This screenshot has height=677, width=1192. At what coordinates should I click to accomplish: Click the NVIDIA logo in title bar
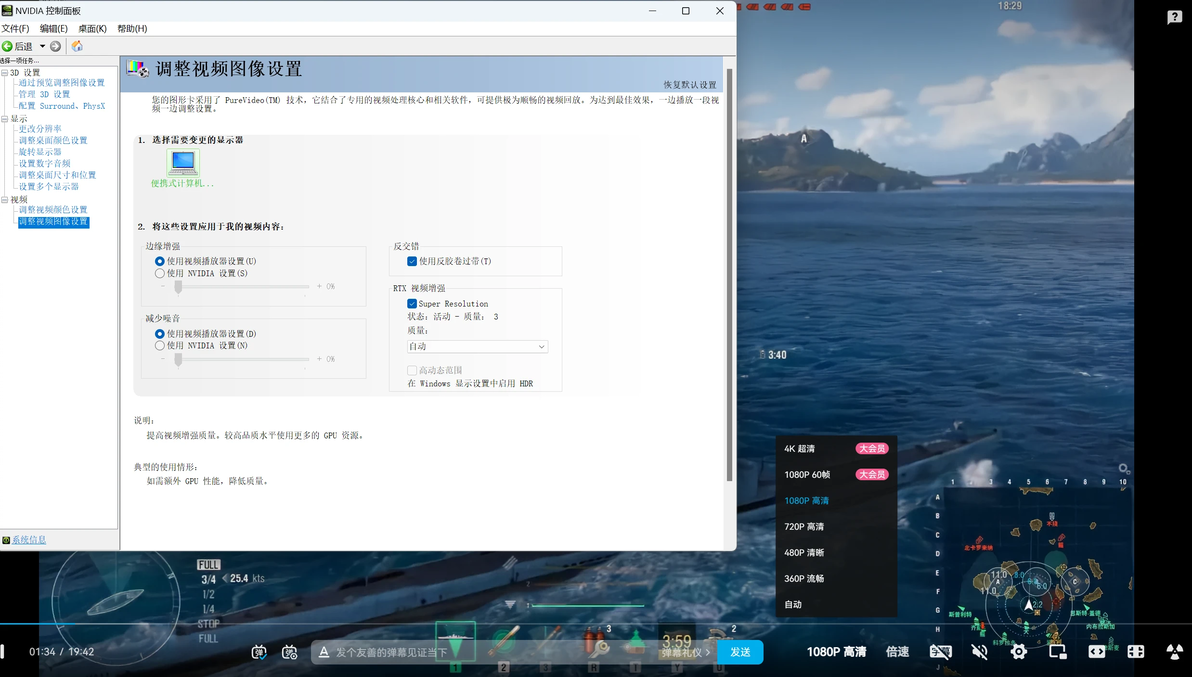point(8,11)
